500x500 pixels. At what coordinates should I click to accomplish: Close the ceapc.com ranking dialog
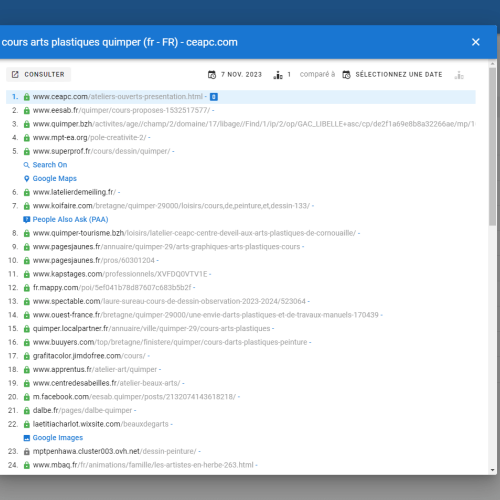click(476, 42)
